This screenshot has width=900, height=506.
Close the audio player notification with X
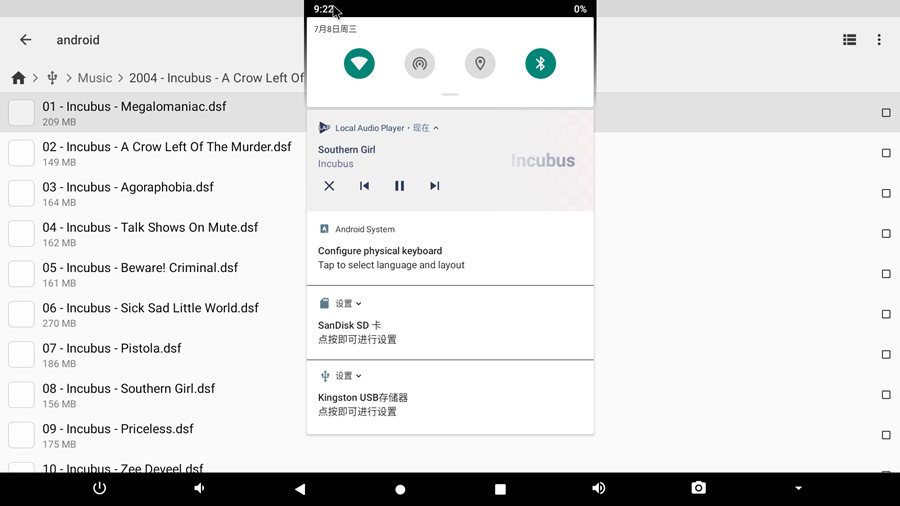point(329,186)
